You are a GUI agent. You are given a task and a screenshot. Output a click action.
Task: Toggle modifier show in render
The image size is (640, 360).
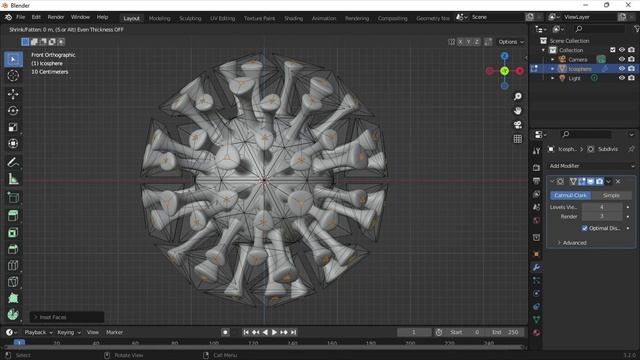(599, 182)
